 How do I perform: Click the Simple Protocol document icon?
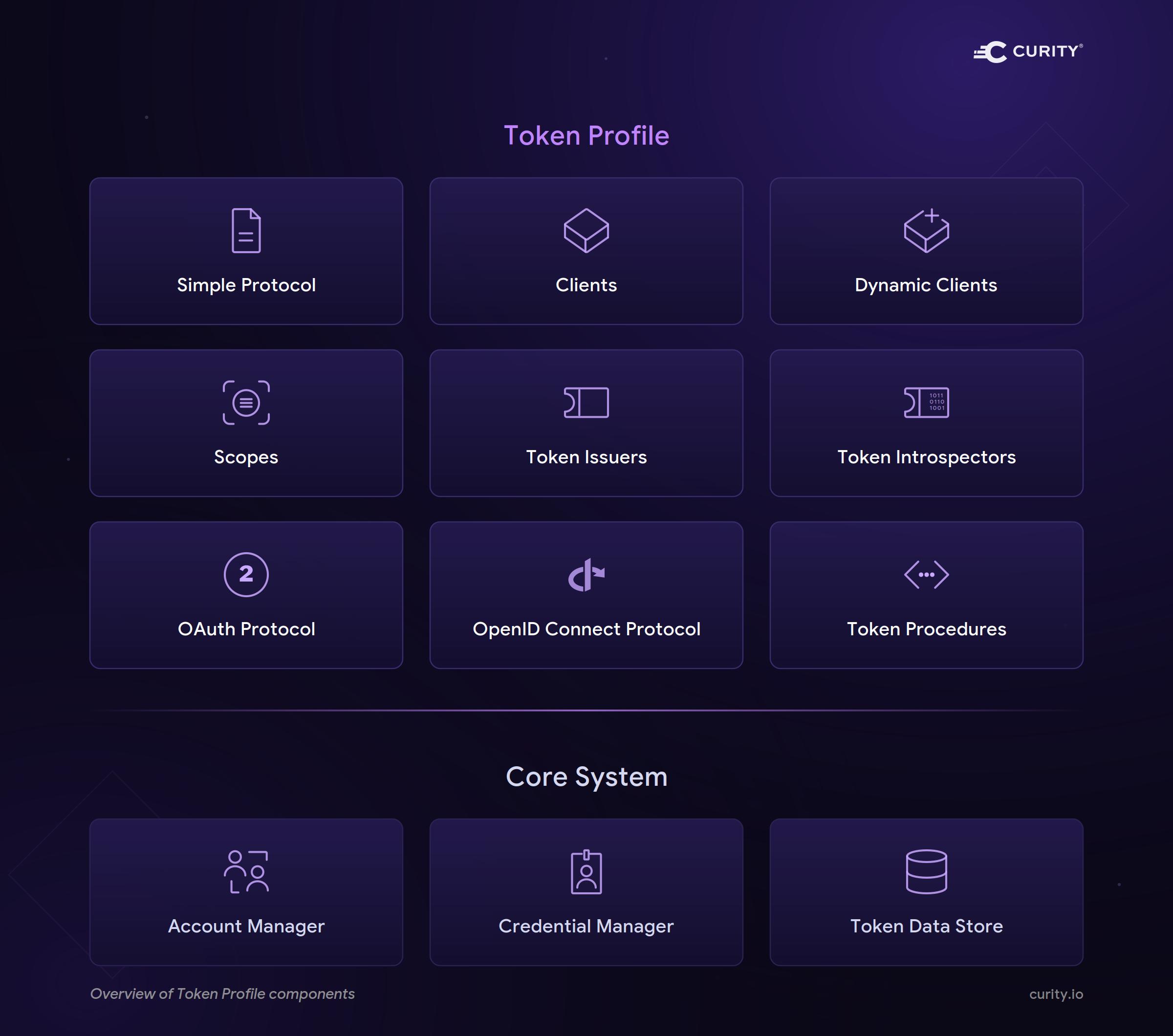pos(246,231)
